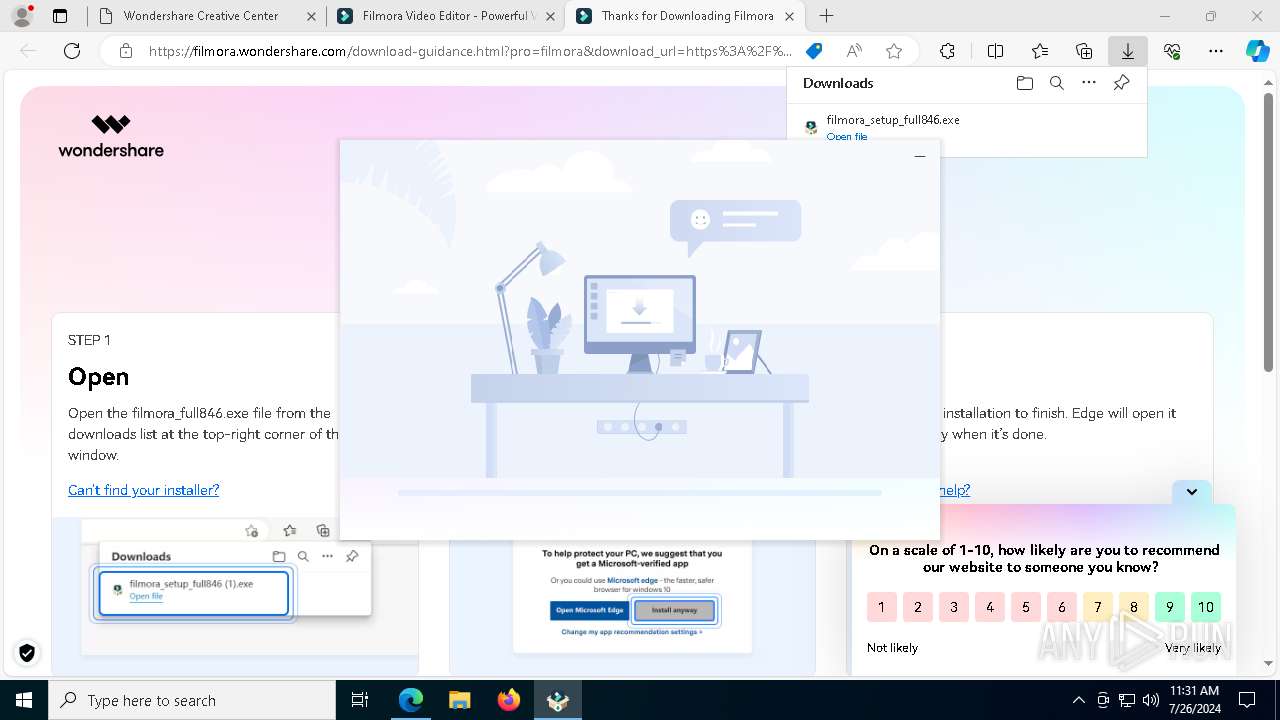Image resolution: width=1280 pixels, height=720 pixels.
Task: Launch Firefox from the taskbar
Action: 508,700
